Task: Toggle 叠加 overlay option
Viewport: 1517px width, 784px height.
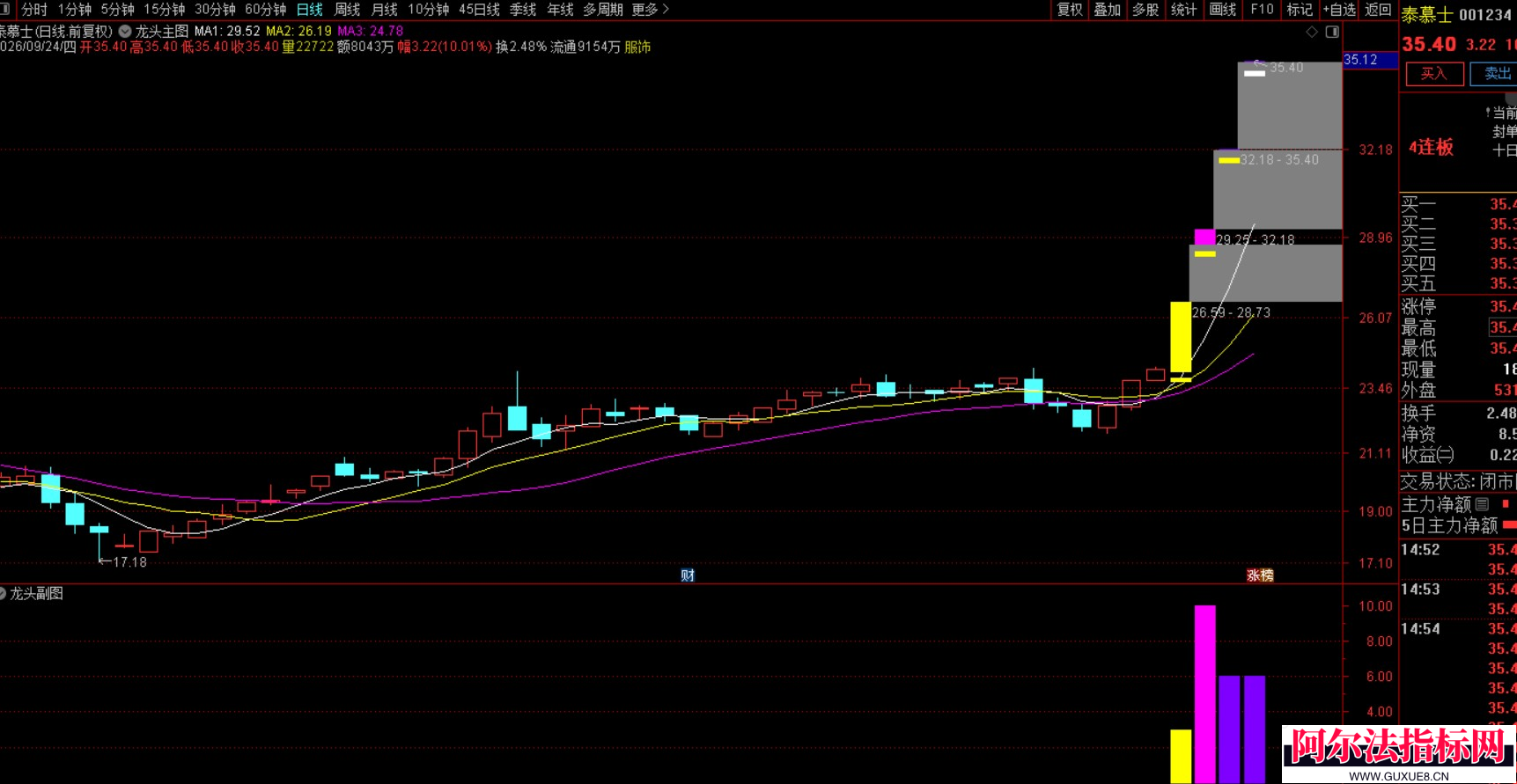Action: pyautogui.click(x=1108, y=9)
